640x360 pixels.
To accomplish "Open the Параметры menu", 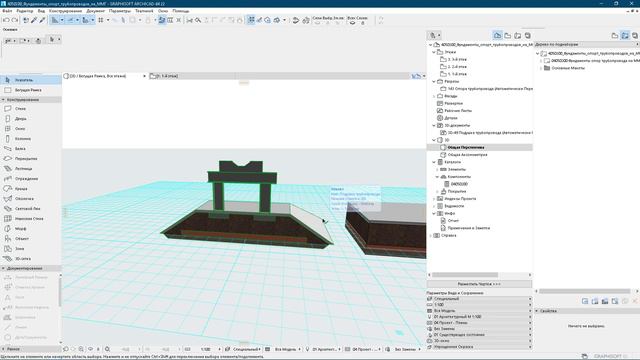I will pyautogui.click(x=120, y=11).
